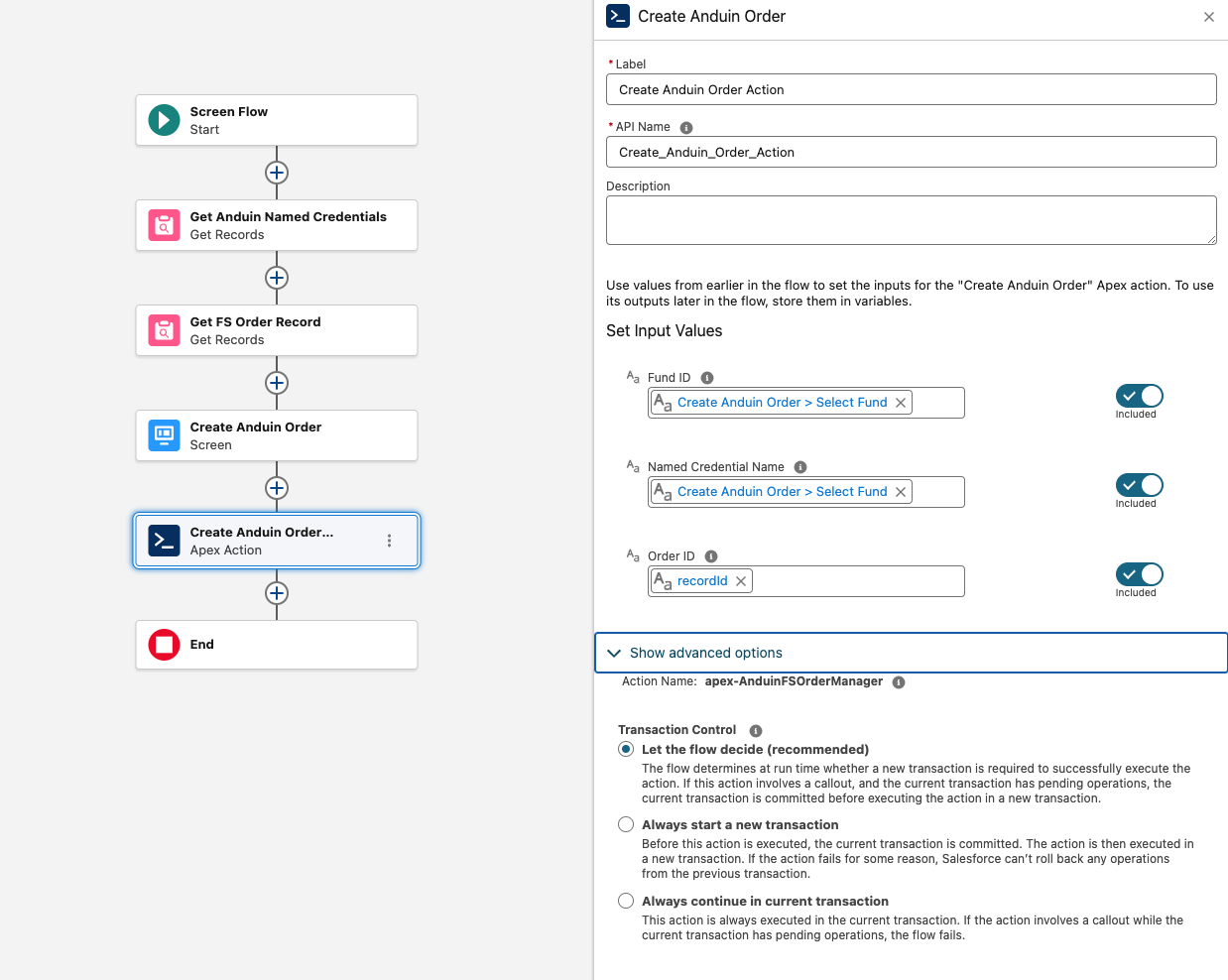
Task: Remove the recordId pill value
Action: (x=741, y=581)
